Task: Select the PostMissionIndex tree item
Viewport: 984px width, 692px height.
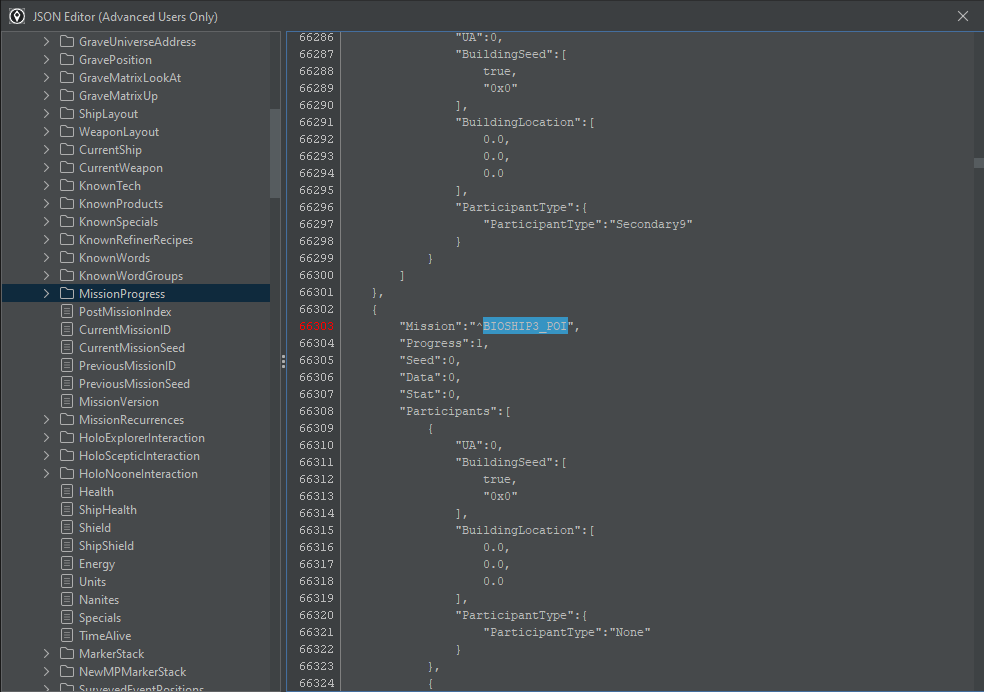Action: click(125, 311)
